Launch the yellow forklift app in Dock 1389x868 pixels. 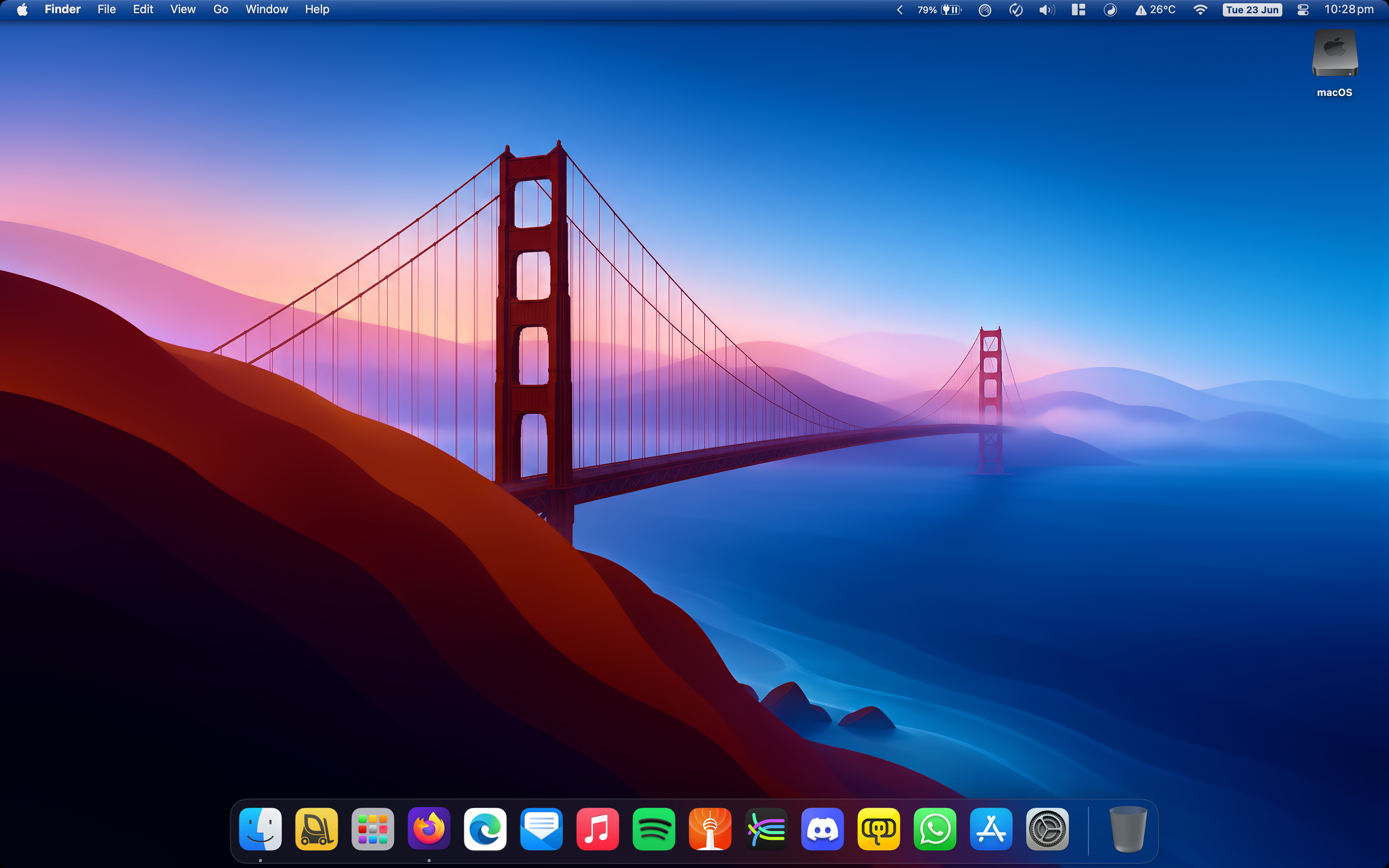pyautogui.click(x=316, y=829)
